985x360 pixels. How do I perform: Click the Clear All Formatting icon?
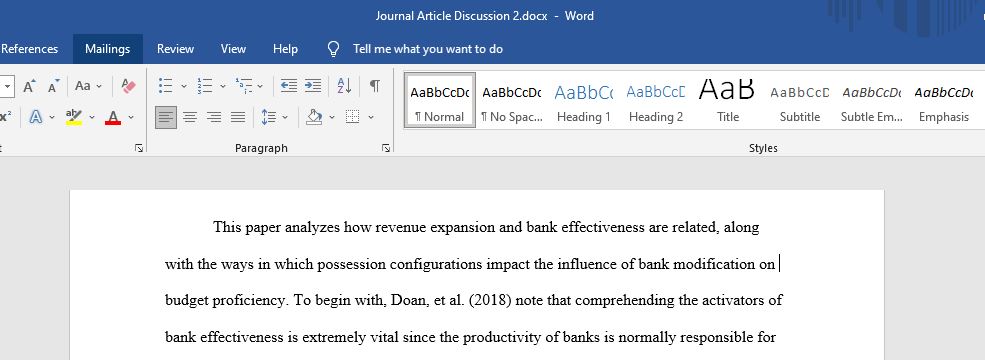click(128, 86)
